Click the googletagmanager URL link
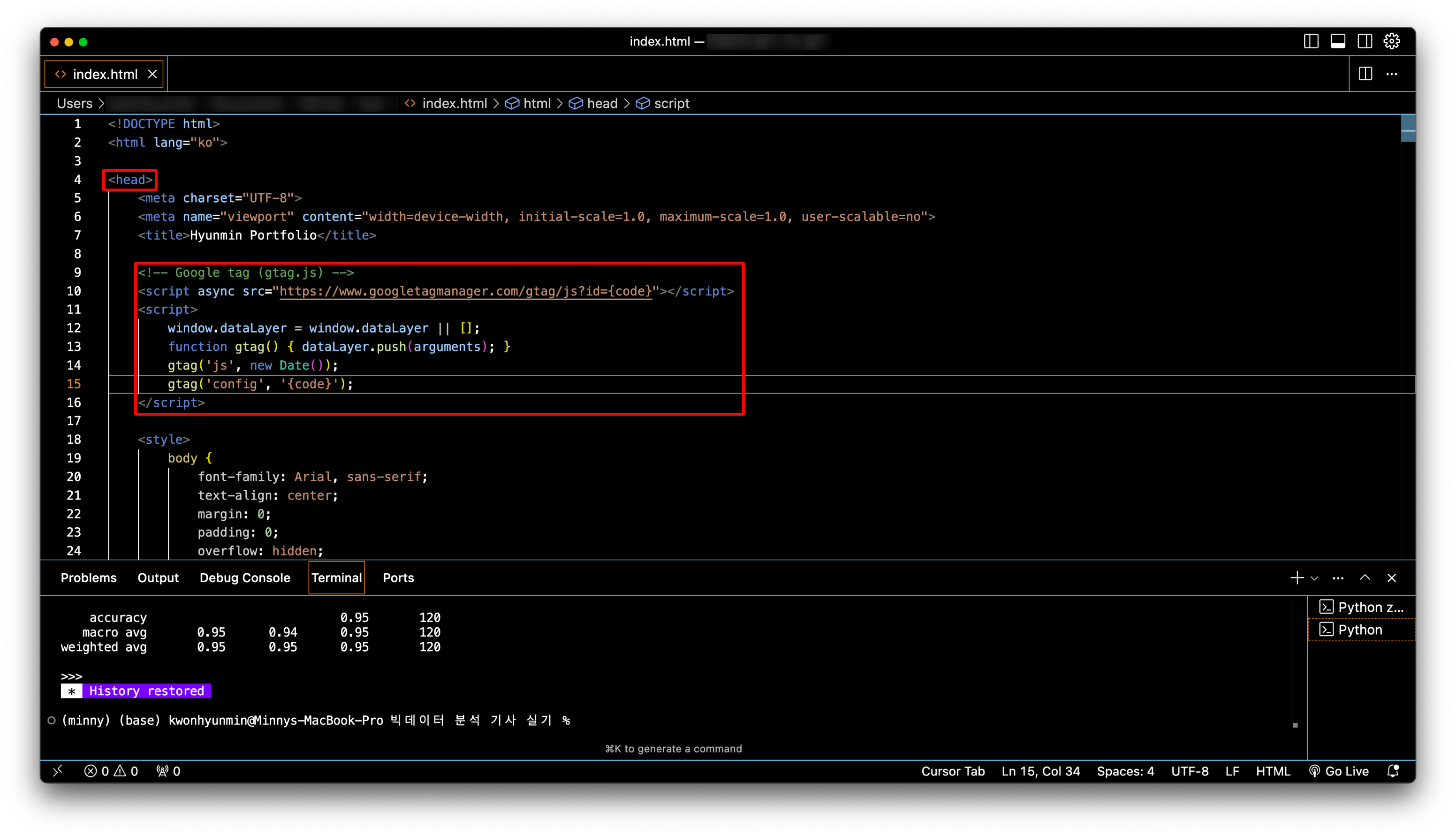The width and height of the screenshot is (1456, 836). click(x=465, y=291)
